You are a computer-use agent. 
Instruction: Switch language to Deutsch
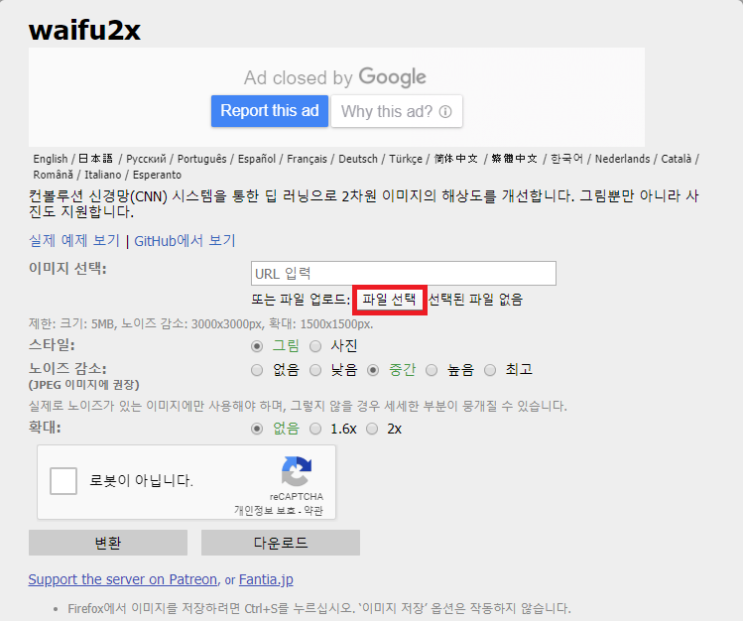358,159
